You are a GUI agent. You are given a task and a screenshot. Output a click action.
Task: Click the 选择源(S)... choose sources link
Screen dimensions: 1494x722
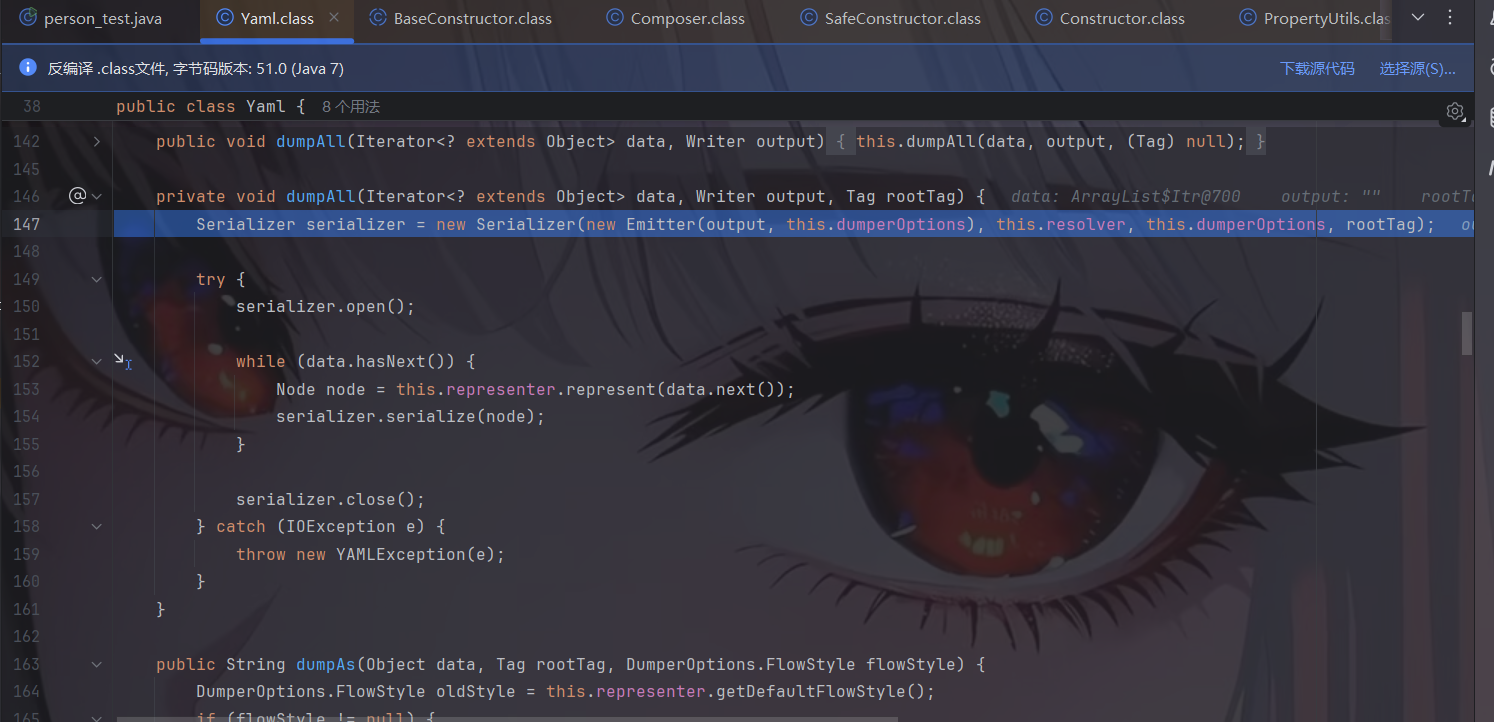pyautogui.click(x=1418, y=69)
